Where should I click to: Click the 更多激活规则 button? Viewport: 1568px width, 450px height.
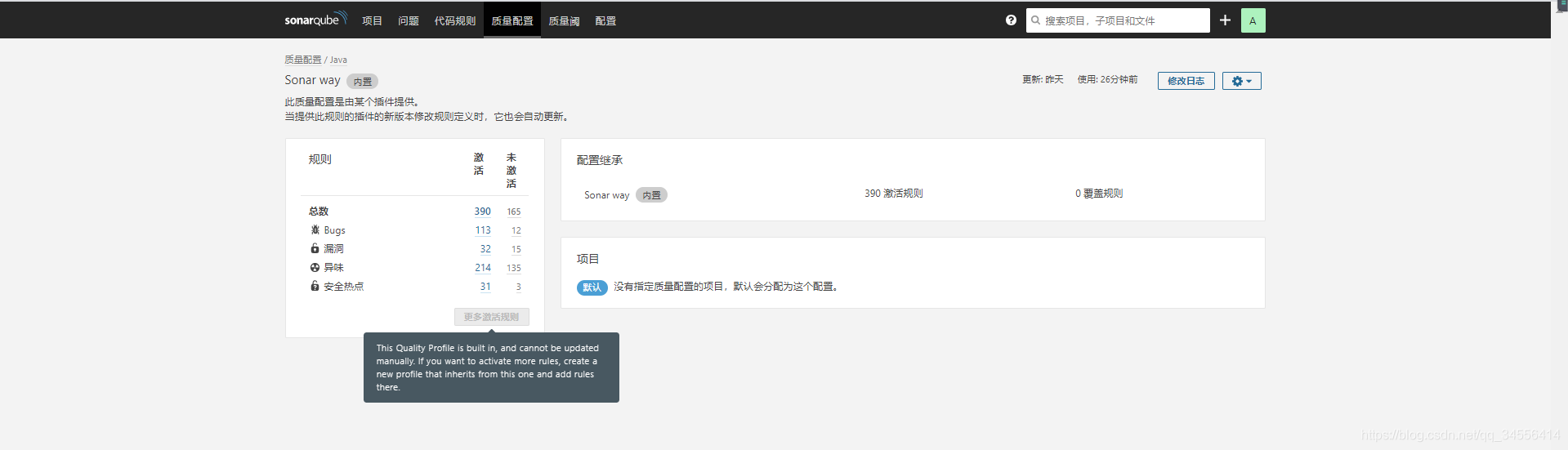[x=491, y=317]
